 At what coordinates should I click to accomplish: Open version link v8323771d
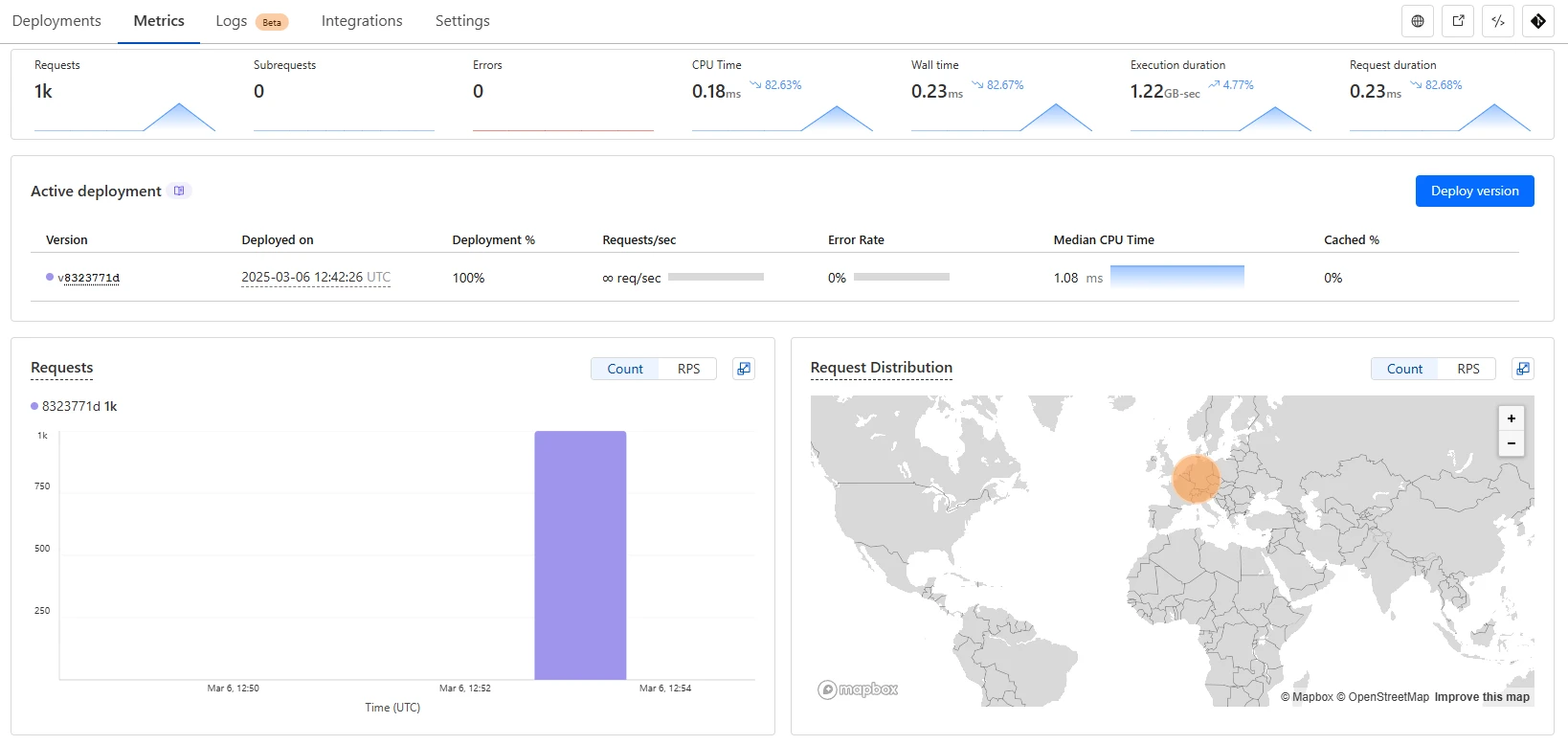coord(88,278)
